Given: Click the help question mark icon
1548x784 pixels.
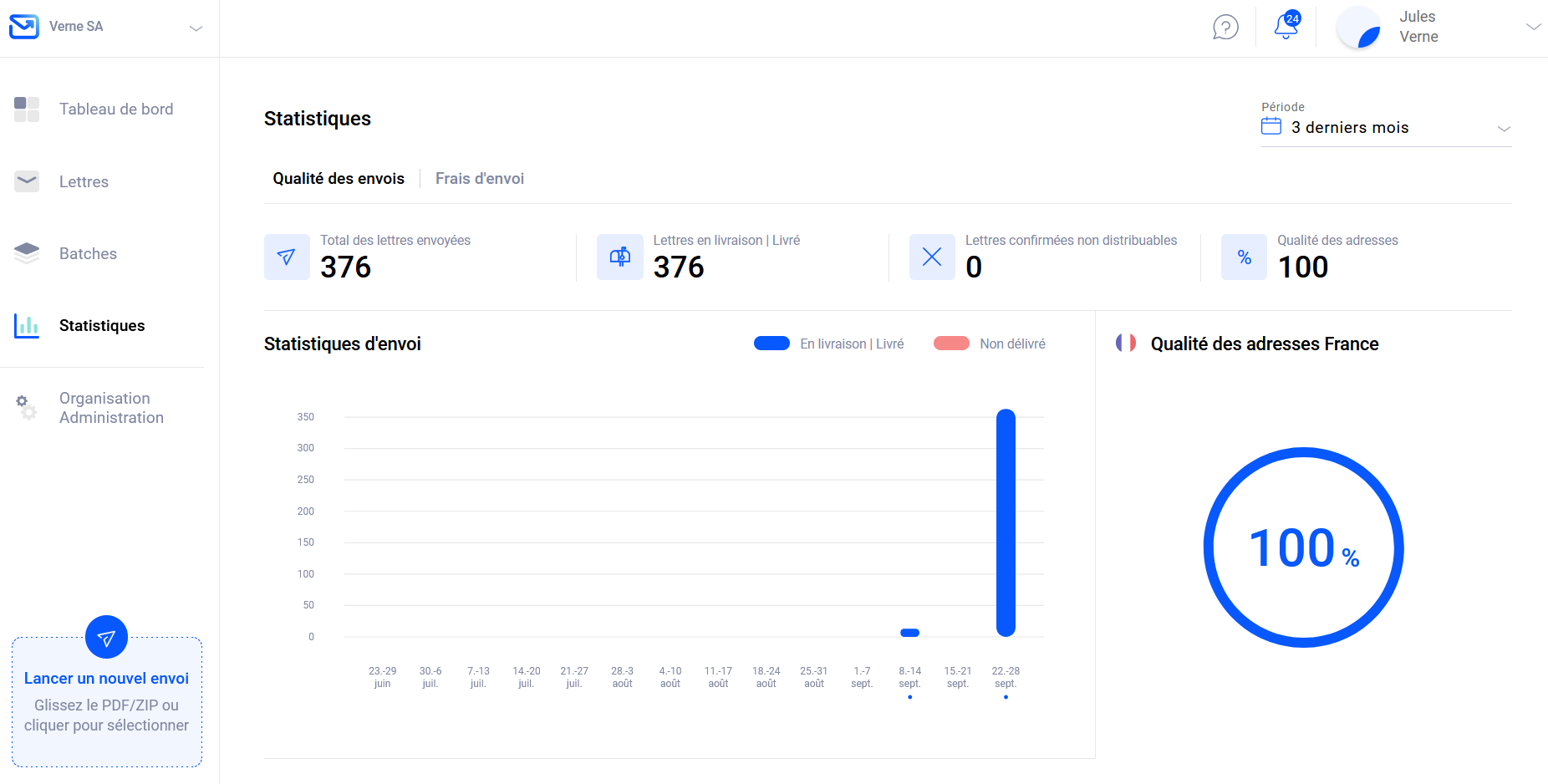Looking at the screenshot, I should tap(1225, 28).
